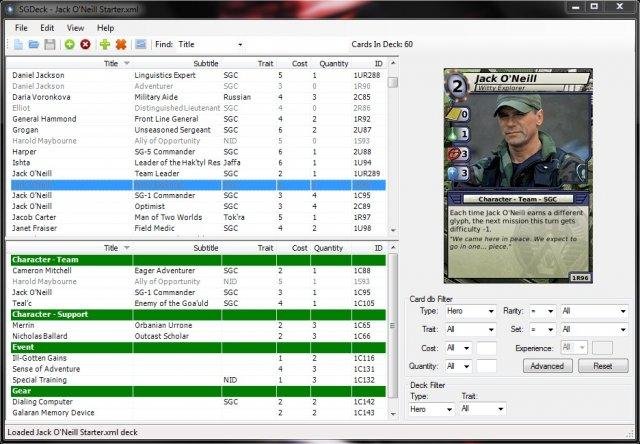
Task: Click the Gear group header
Action: pos(198,391)
